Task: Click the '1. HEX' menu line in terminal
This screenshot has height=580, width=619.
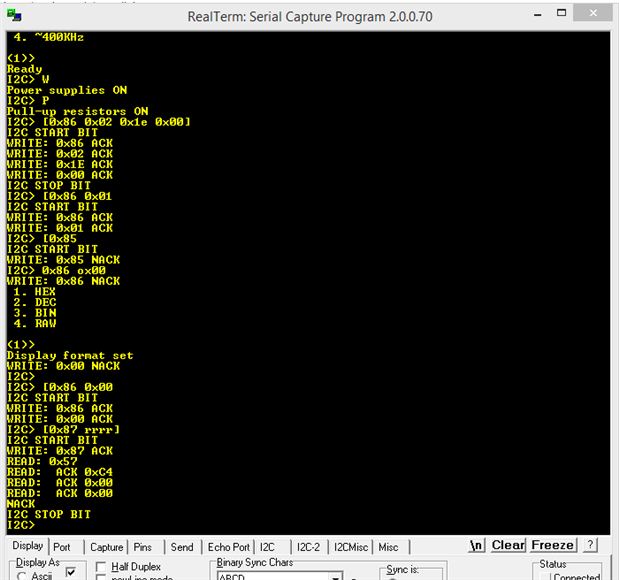Action: pyautogui.click(x=34, y=292)
